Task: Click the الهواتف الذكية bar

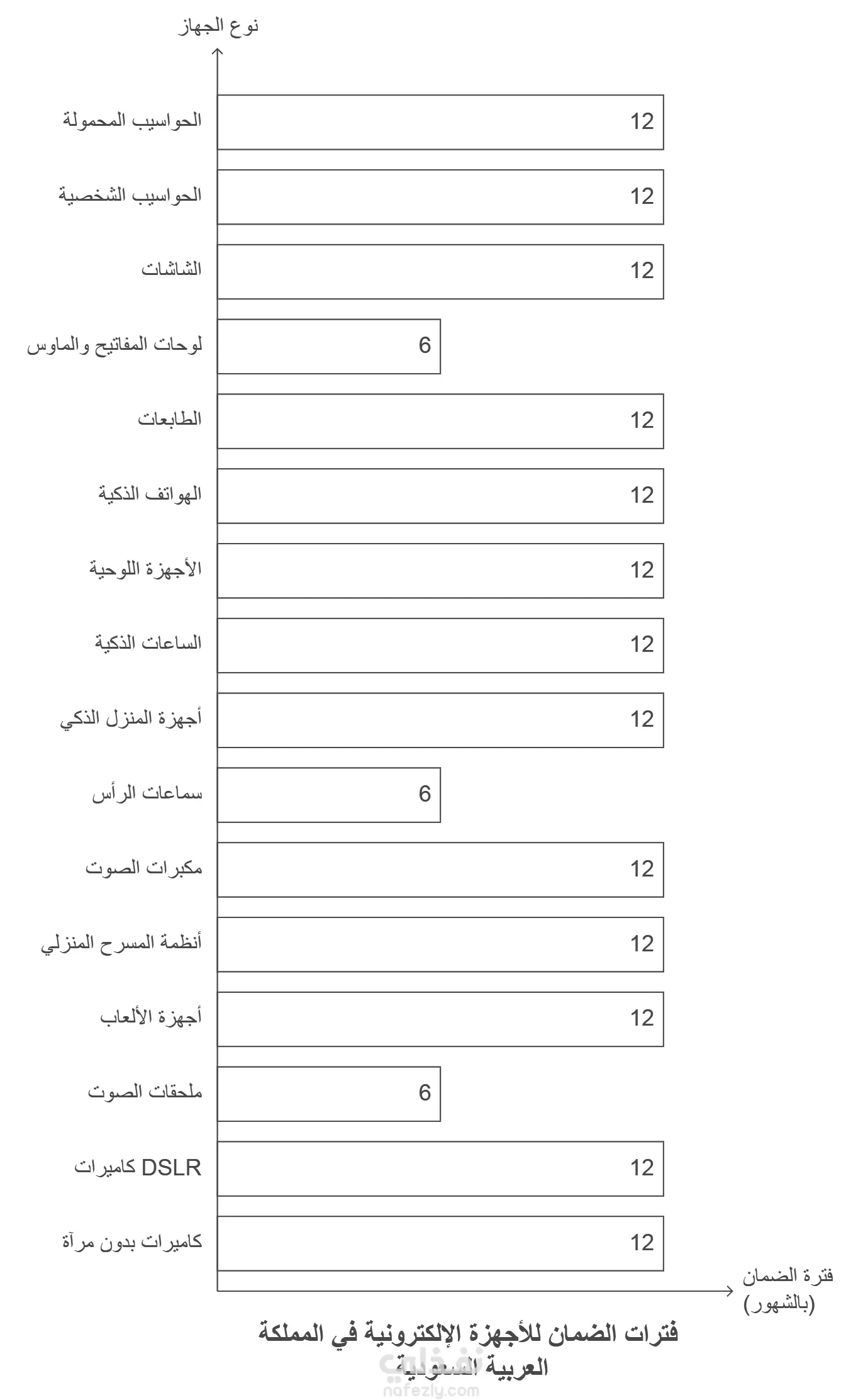Action: 440,496
